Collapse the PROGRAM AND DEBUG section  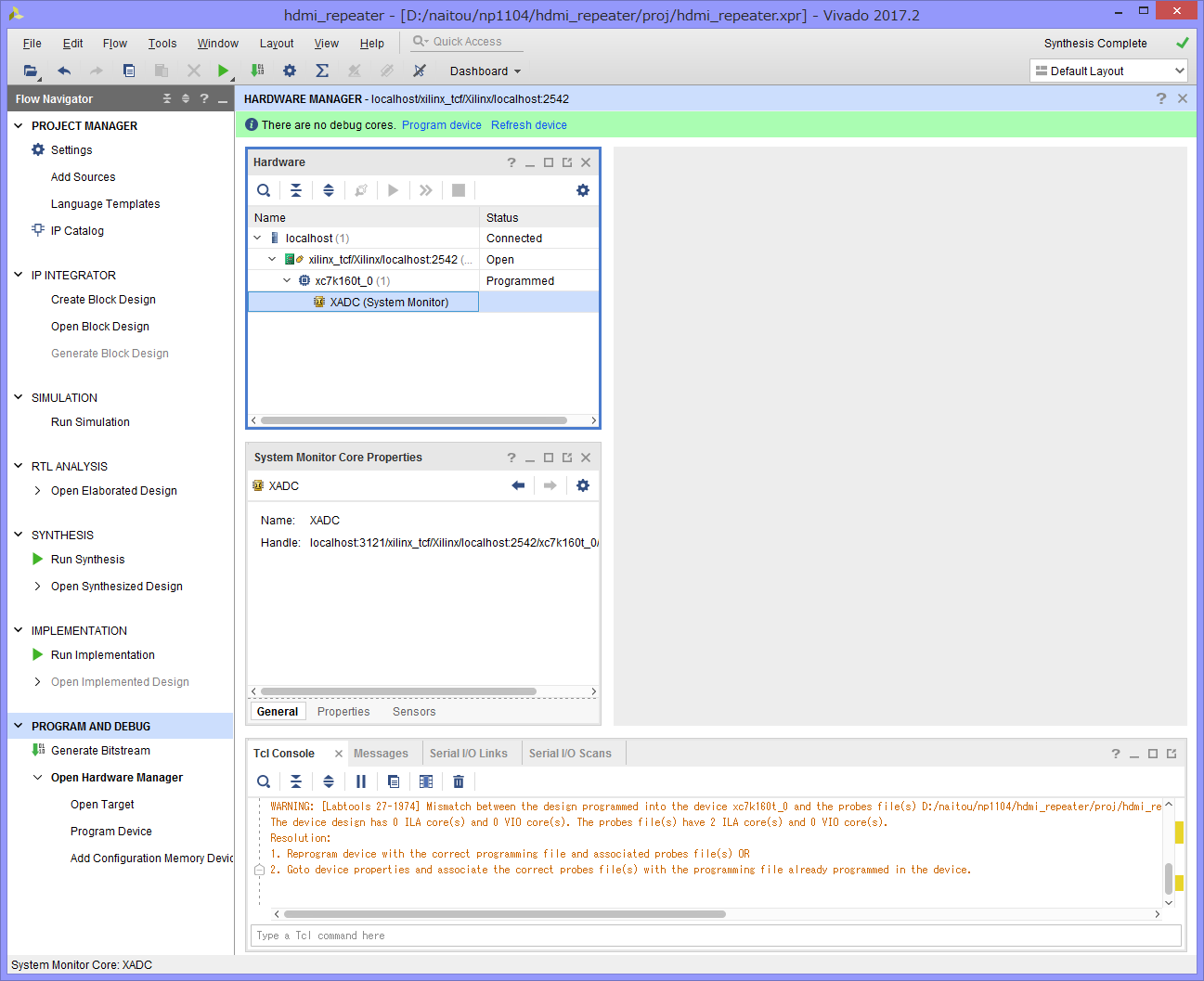point(18,726)
